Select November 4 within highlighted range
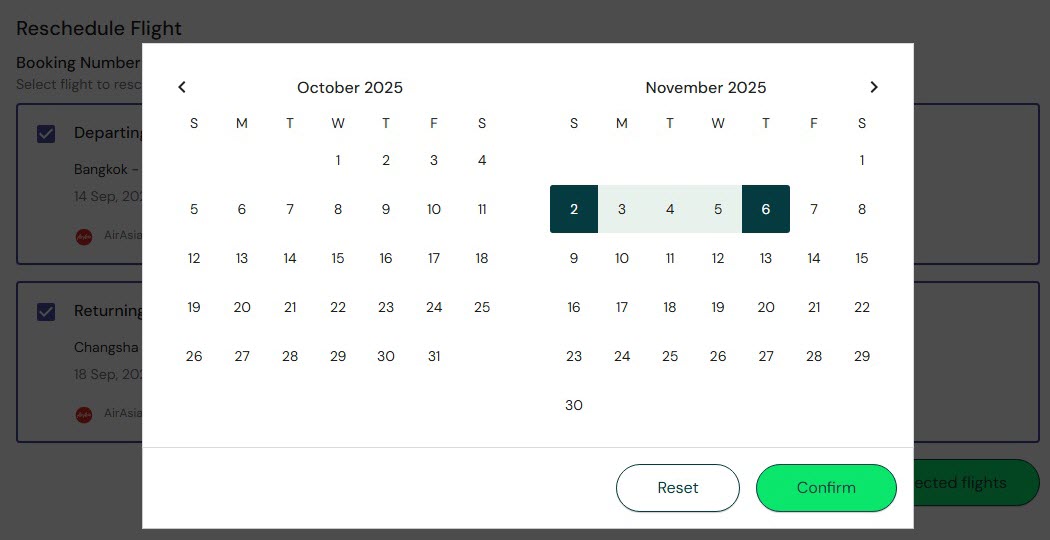Image resolution: width=1050 pixels, height=540 pixels. [x=670, y=209]
